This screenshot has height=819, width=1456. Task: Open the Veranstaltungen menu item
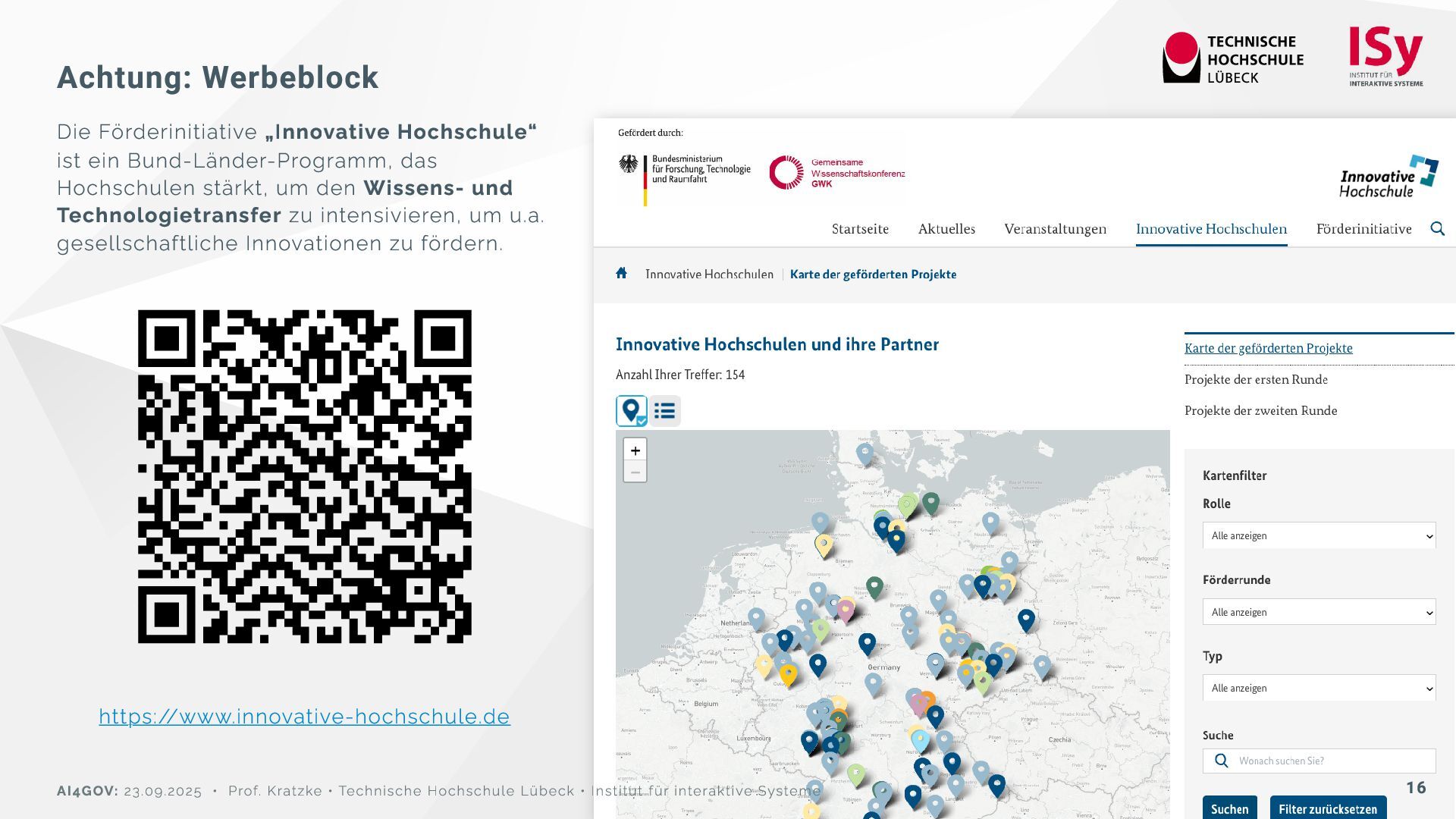point(1055,229)
